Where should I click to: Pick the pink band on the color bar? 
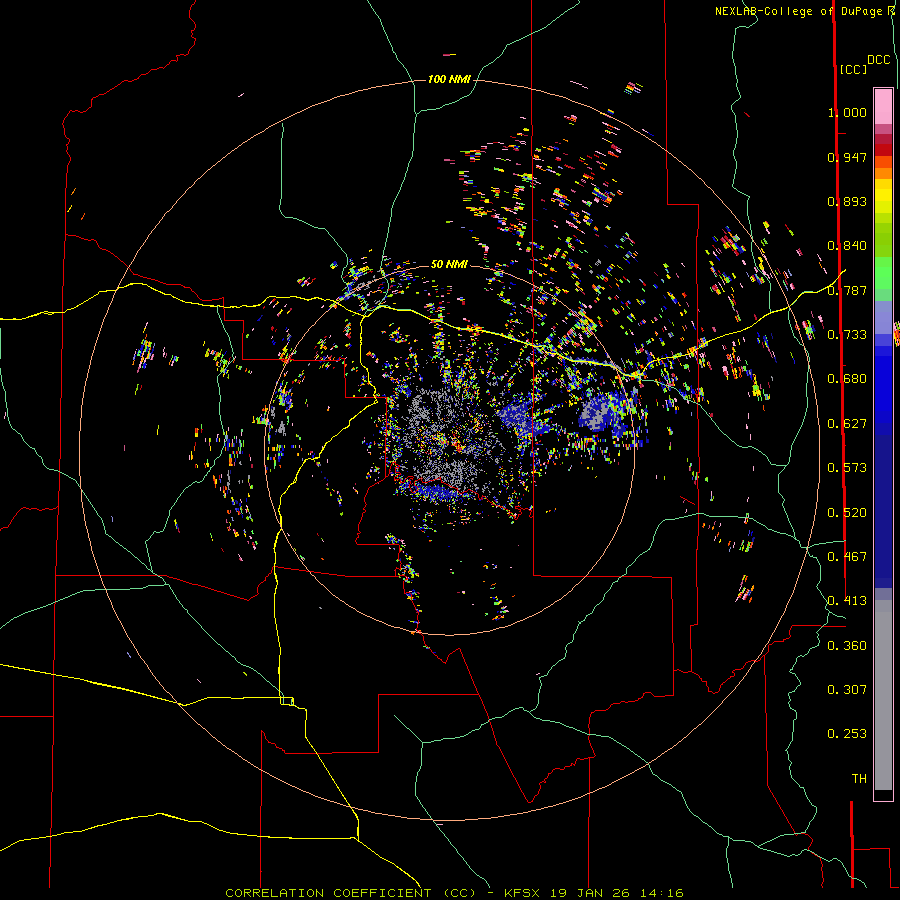883,107
